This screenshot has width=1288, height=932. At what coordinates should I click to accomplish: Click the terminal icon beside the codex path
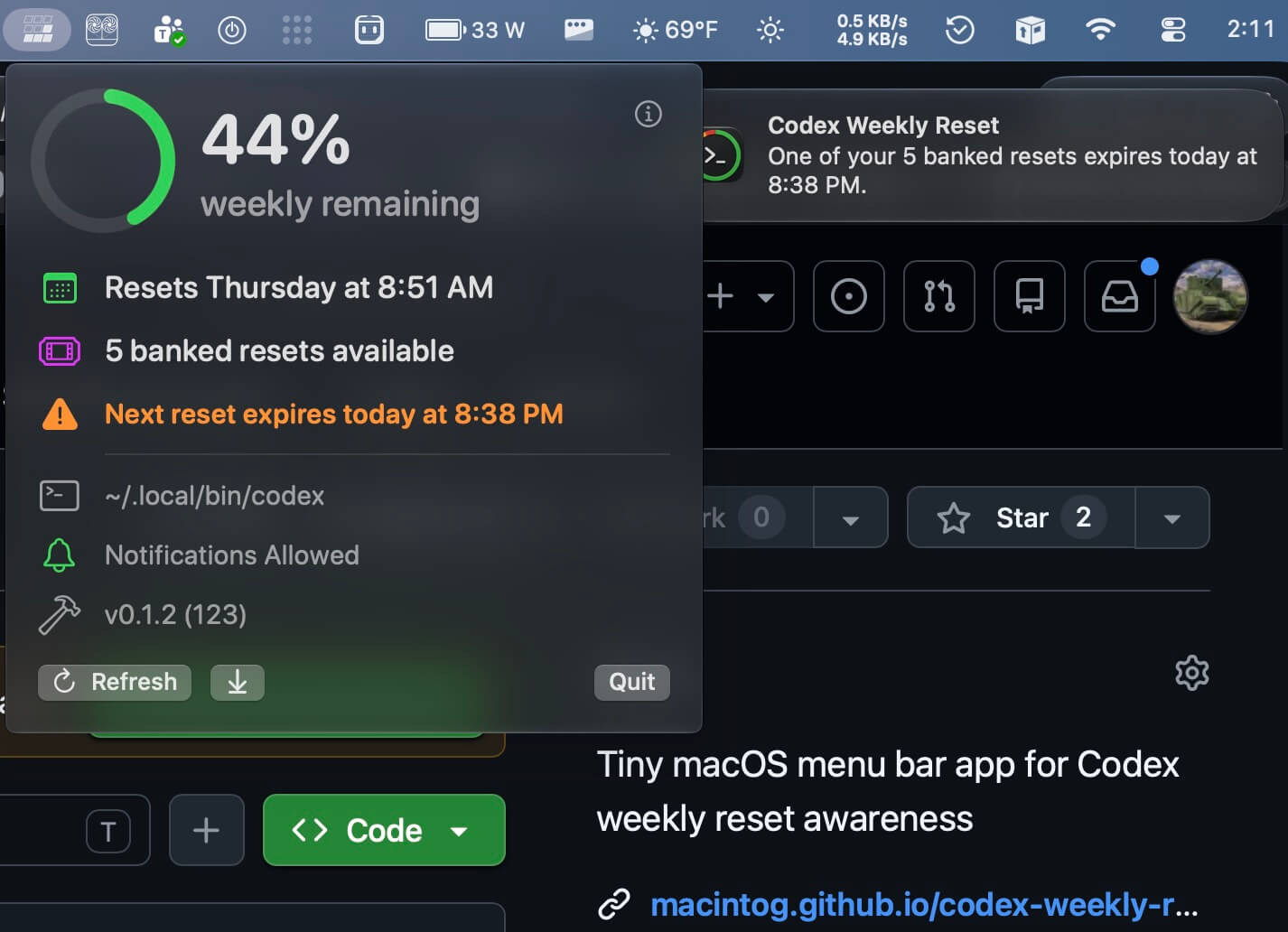60,496
